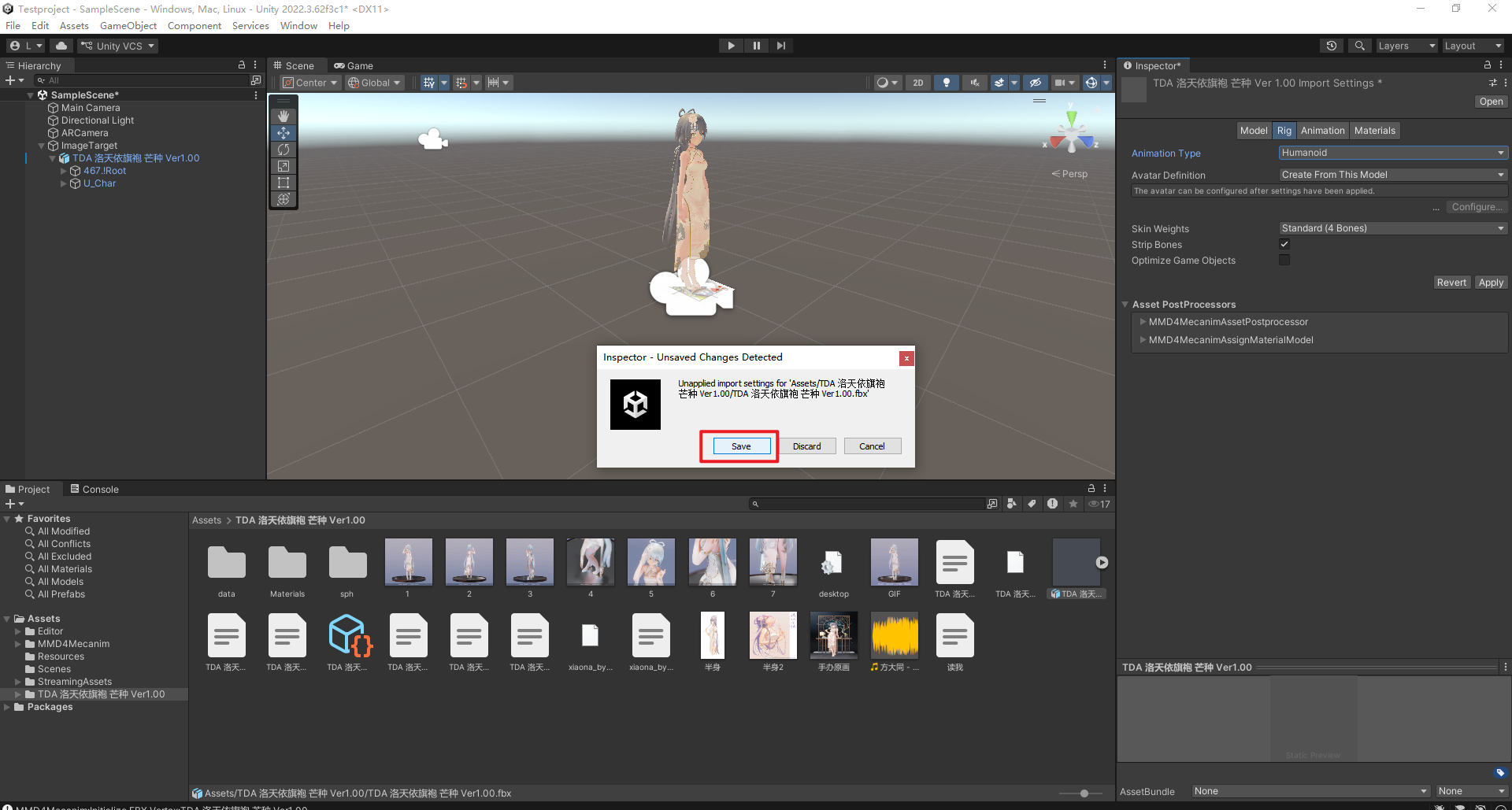Image resolution: width=1512 pixels, height=810 pixels.
Task: Open Unity VCS dropdown
Action: 117,46
